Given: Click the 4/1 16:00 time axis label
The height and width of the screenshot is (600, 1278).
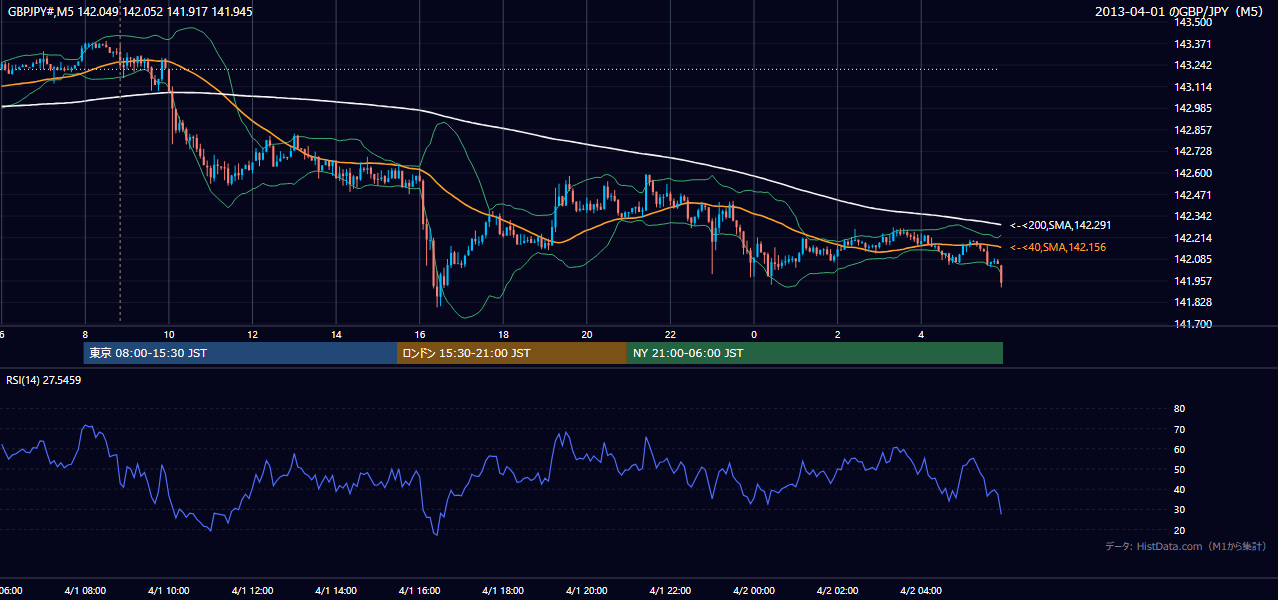Looking at the screenshot, I should pyautogui.click(x=419, y=591).
